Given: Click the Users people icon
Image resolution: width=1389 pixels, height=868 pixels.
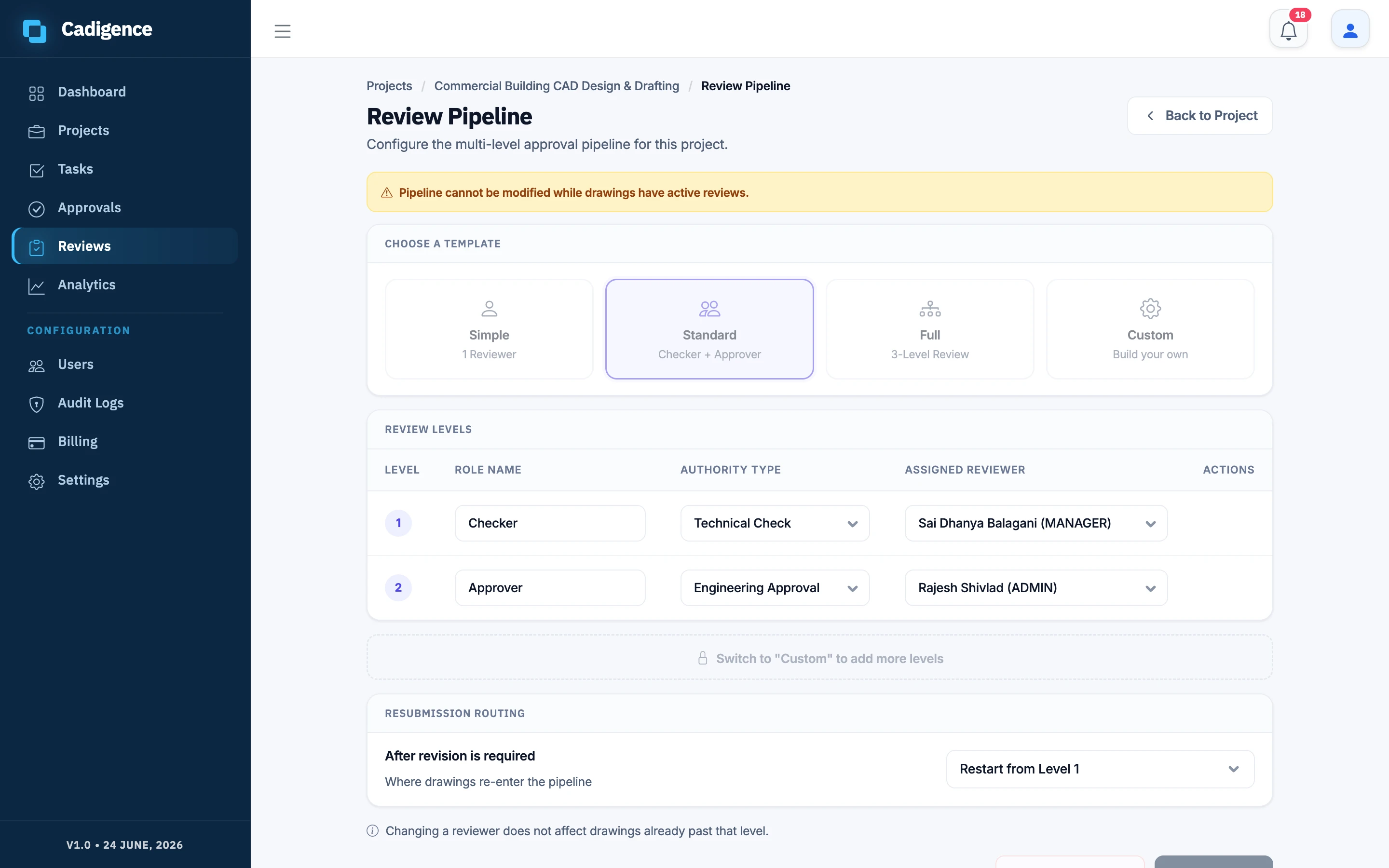Looking at the screenshot, I should (x=36, y=366).
